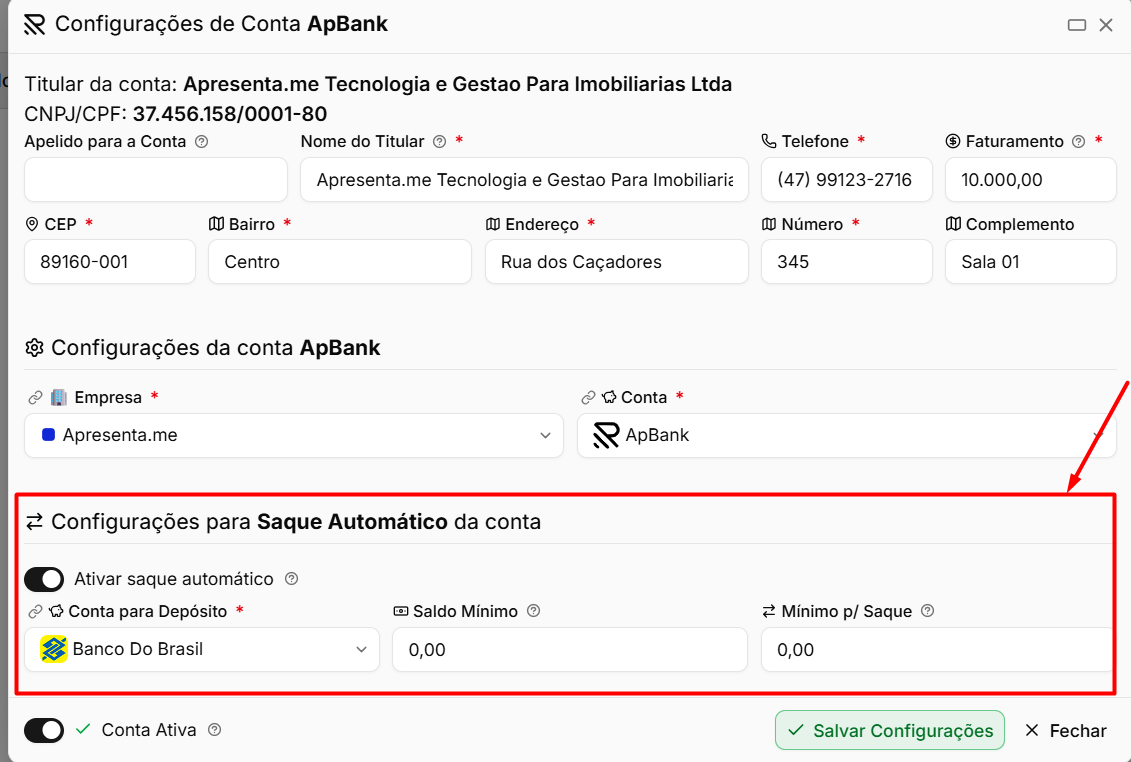The width and height of the screenshot is (1131, 762).
Task: Open the Conta dropdown showing ApBank
Action: pyautogui.click(x=846, y=435)
